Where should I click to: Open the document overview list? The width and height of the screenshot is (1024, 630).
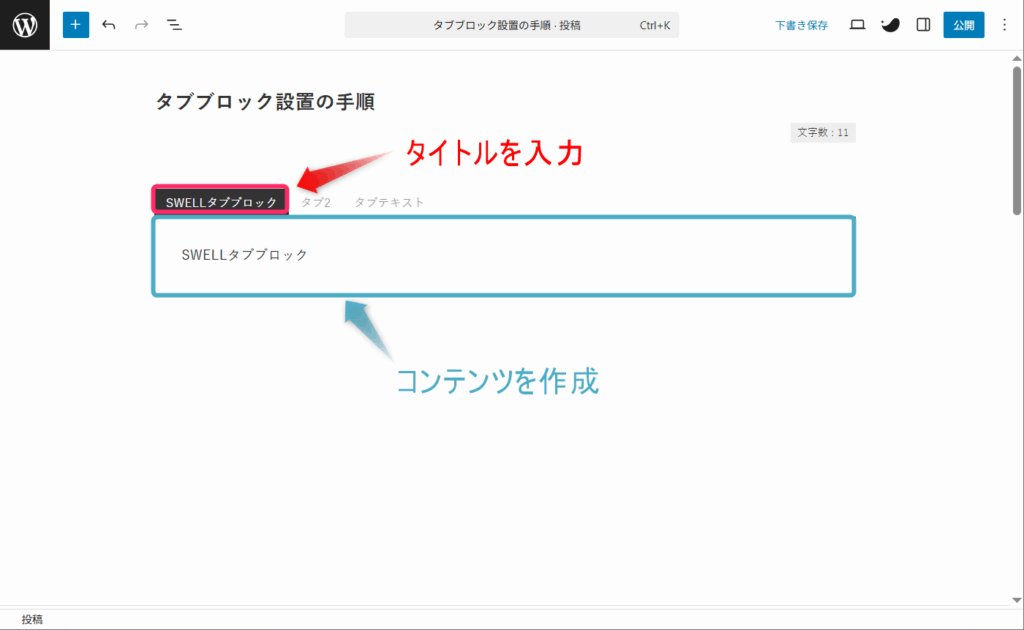[174, 25]
